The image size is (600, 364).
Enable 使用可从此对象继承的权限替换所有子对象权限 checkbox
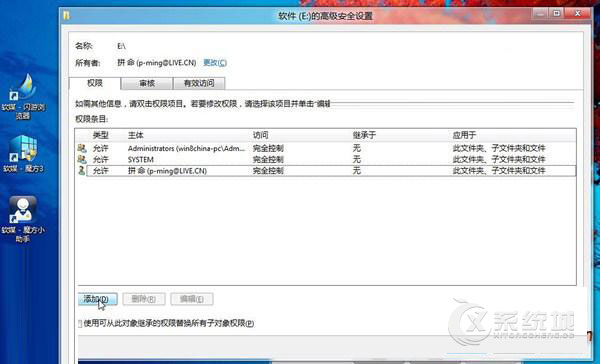tap(80, 324)
